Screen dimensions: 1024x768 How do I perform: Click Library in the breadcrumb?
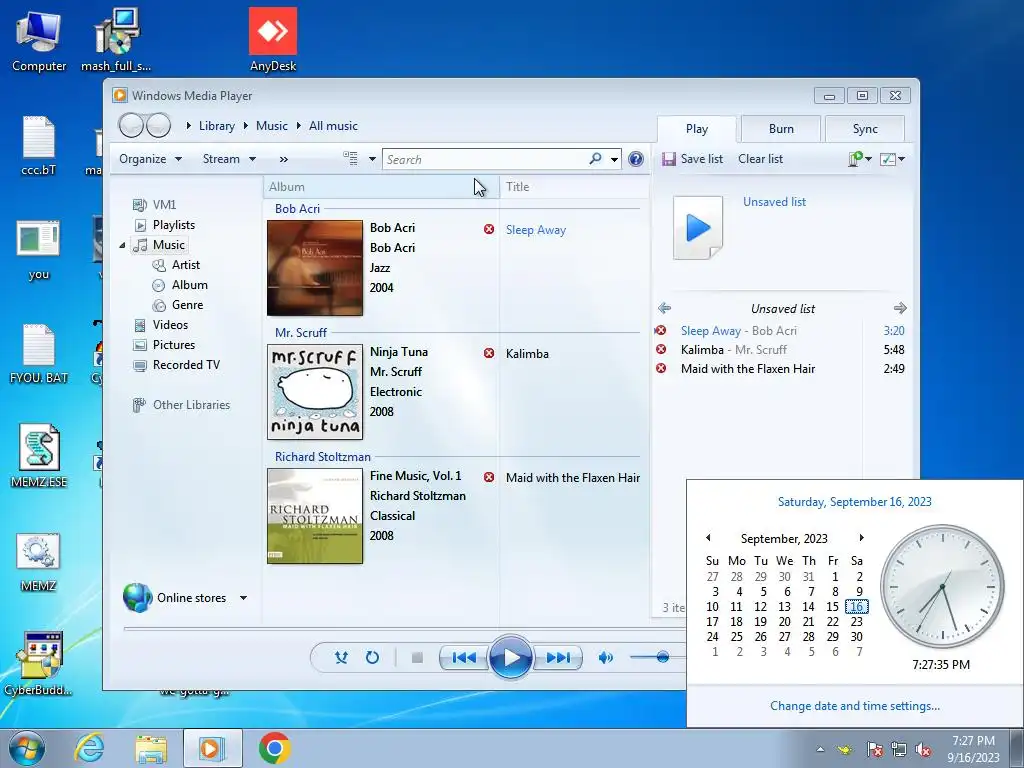(x=217, y=126)
